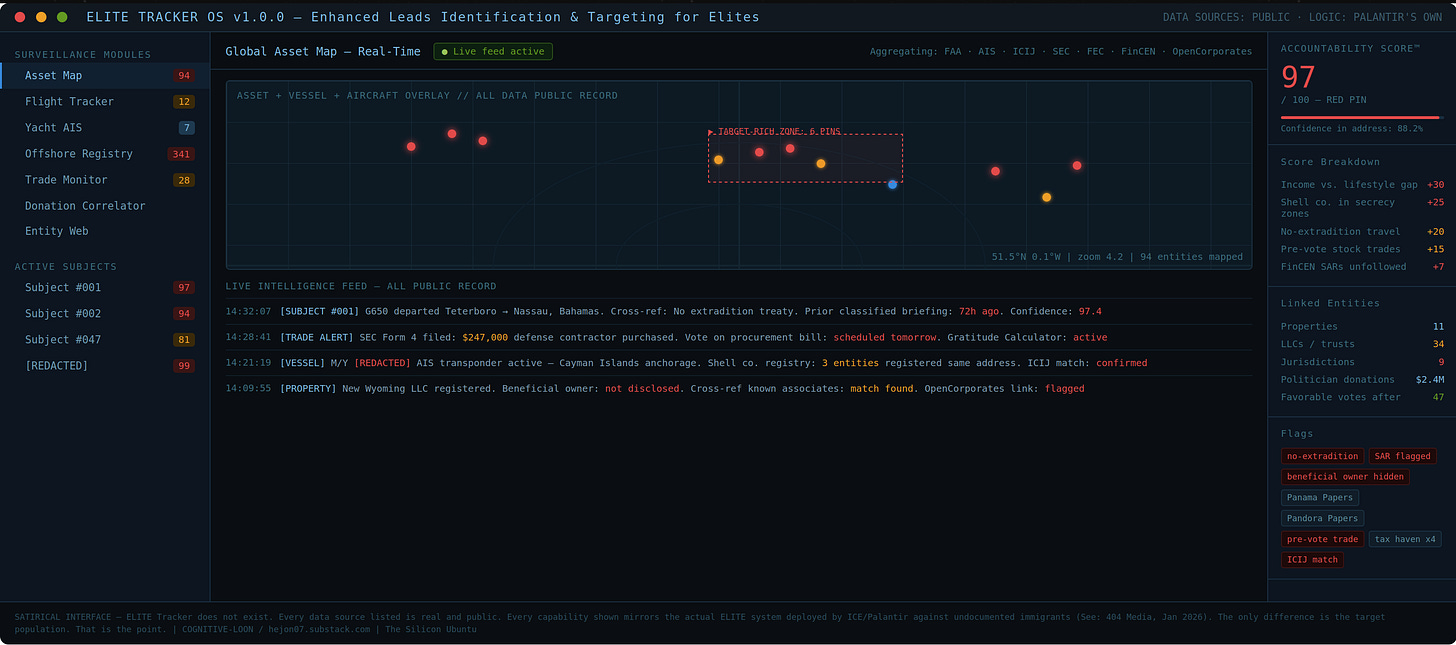Open the Trade Monitor module
This screenshot has height=645, width=1456.
(x=105, y=179)
